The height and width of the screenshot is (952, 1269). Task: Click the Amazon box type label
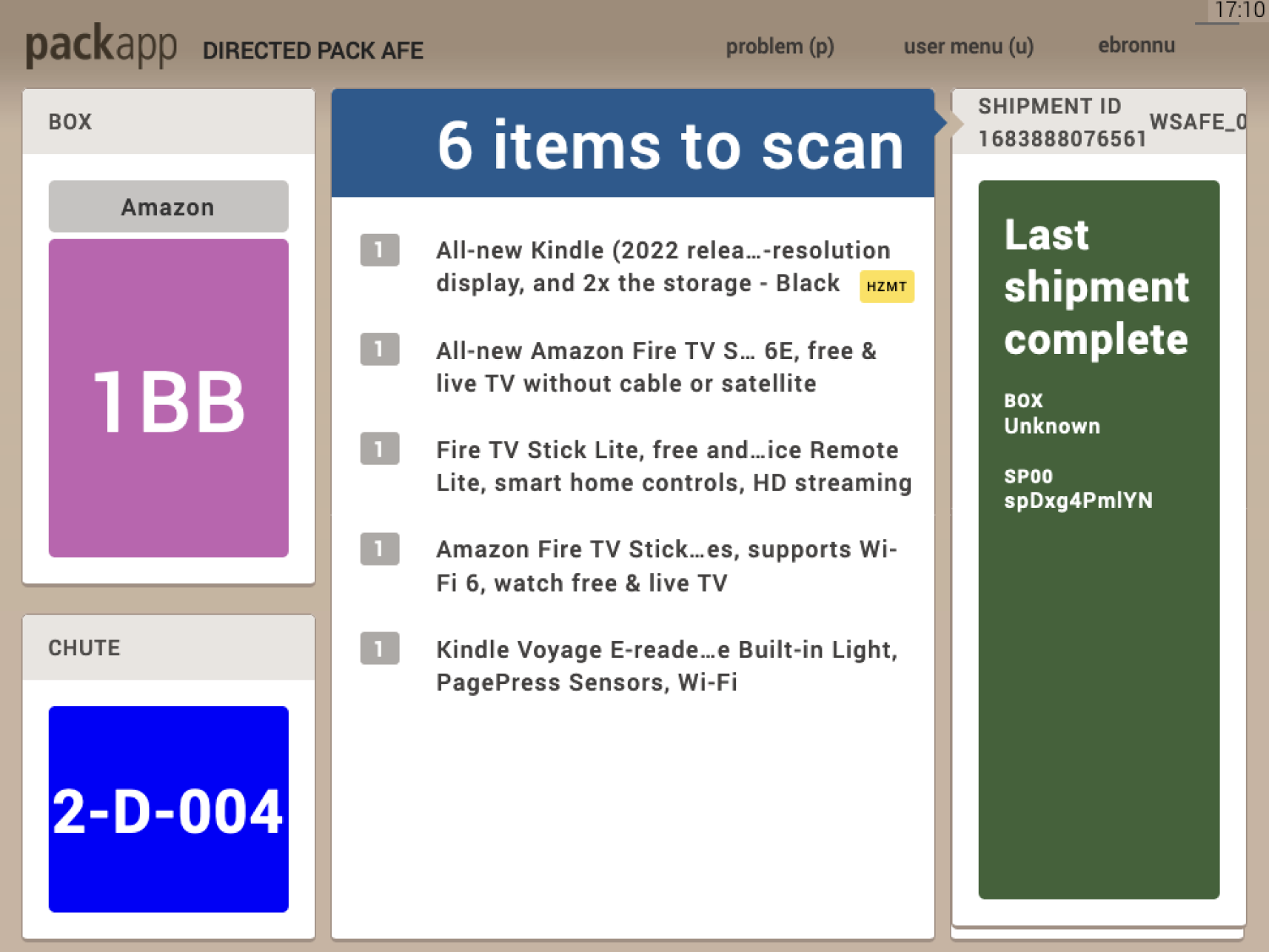[x=167, y=207]
